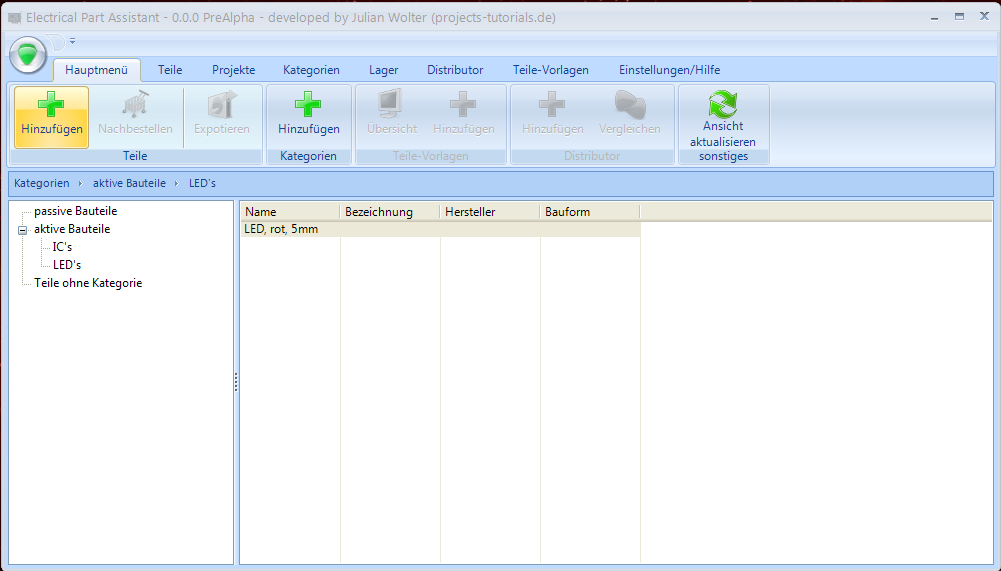Sort by the Bezeichnung column header
1001x571 pixels.
click(x=390, y=212)
